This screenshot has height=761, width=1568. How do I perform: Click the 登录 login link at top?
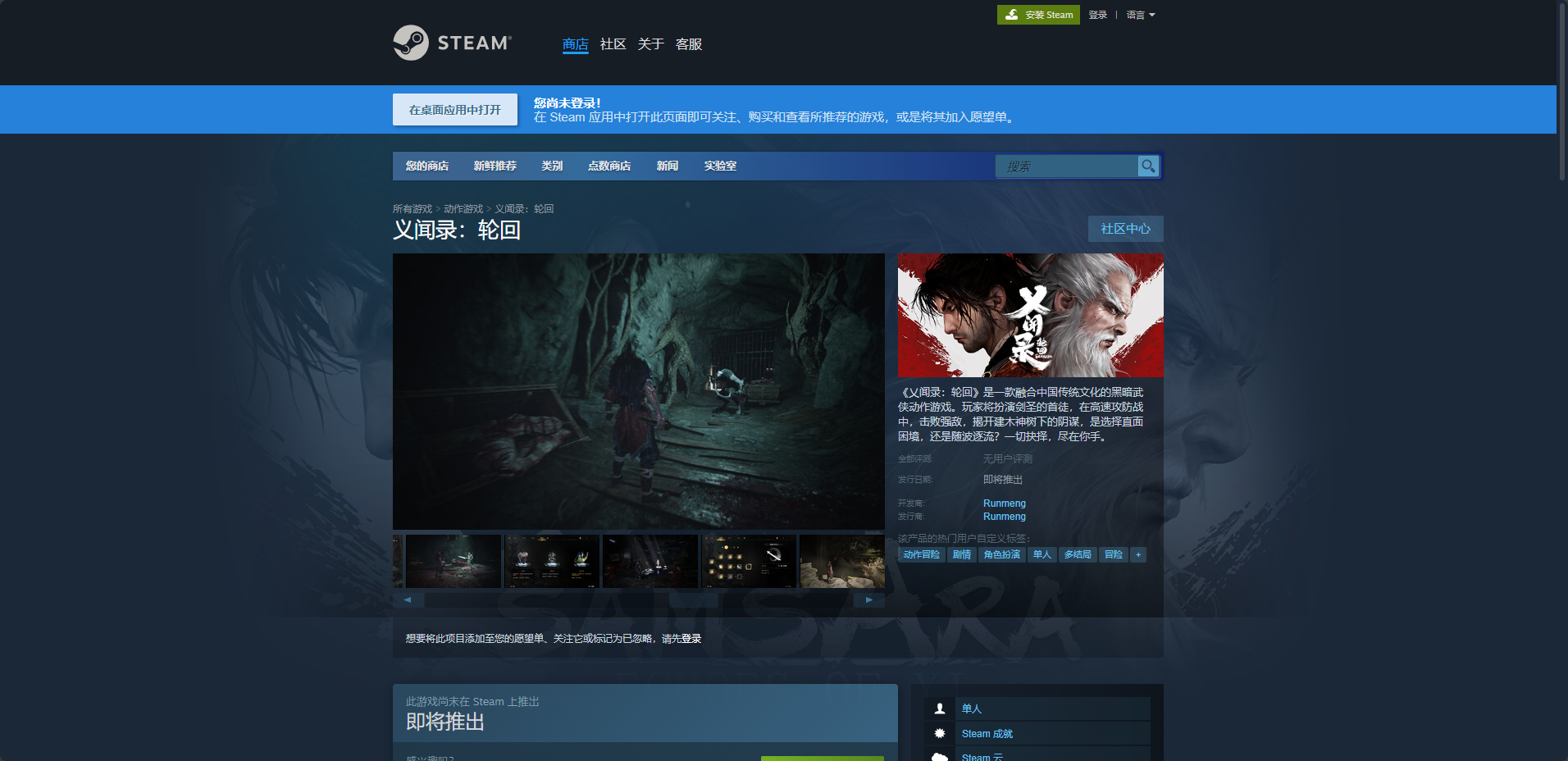[x=1098, y=15]
